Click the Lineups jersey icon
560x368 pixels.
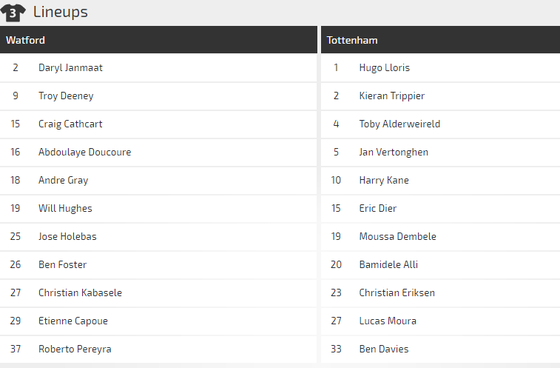pos(12,13)
